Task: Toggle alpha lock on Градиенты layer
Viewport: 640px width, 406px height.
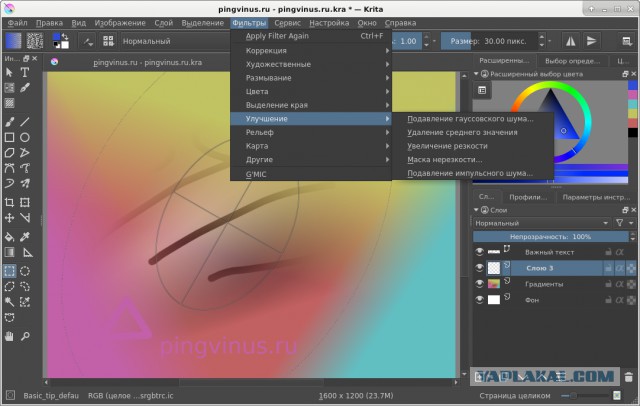Action: click(x=620, y=284)
